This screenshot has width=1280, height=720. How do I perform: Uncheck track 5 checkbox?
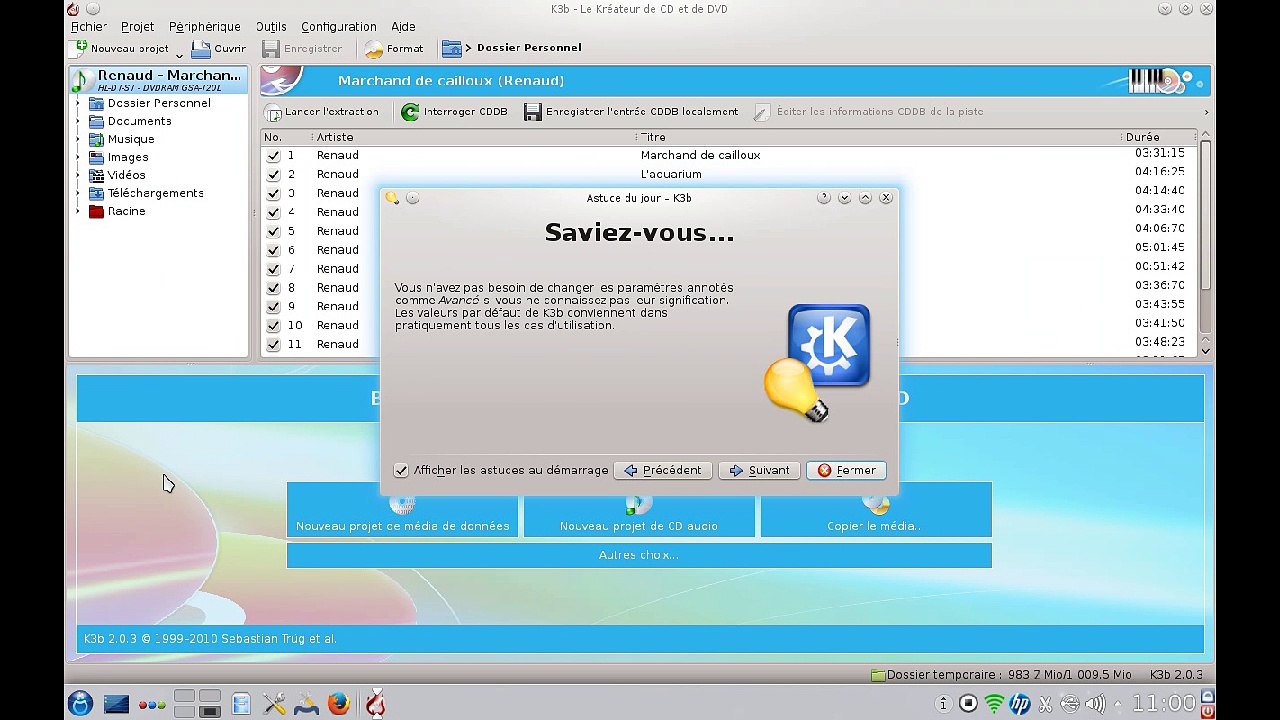273,231
